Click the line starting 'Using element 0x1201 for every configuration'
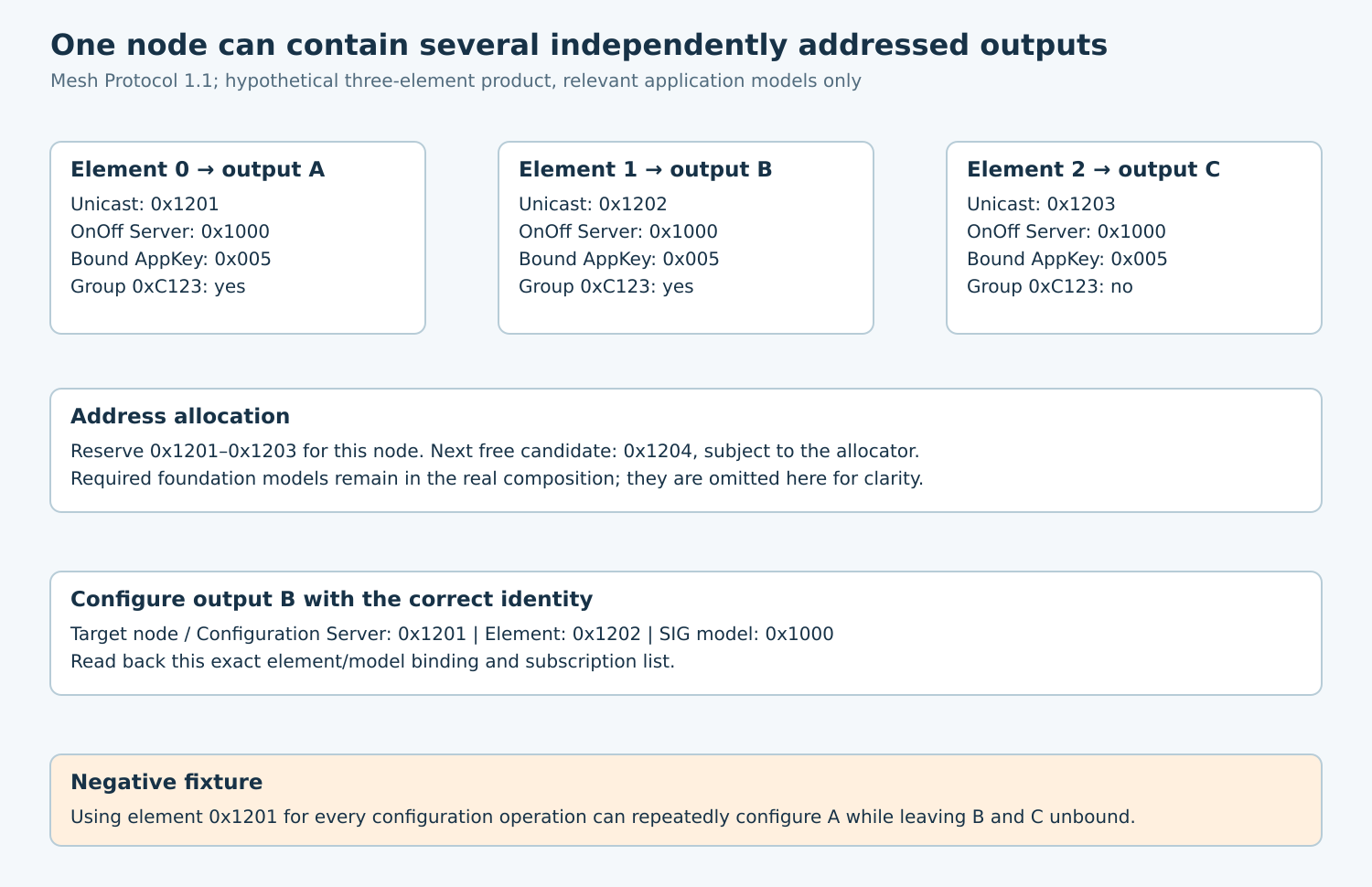The height and width of the screenshot is (887, 1372). [603, 817]
